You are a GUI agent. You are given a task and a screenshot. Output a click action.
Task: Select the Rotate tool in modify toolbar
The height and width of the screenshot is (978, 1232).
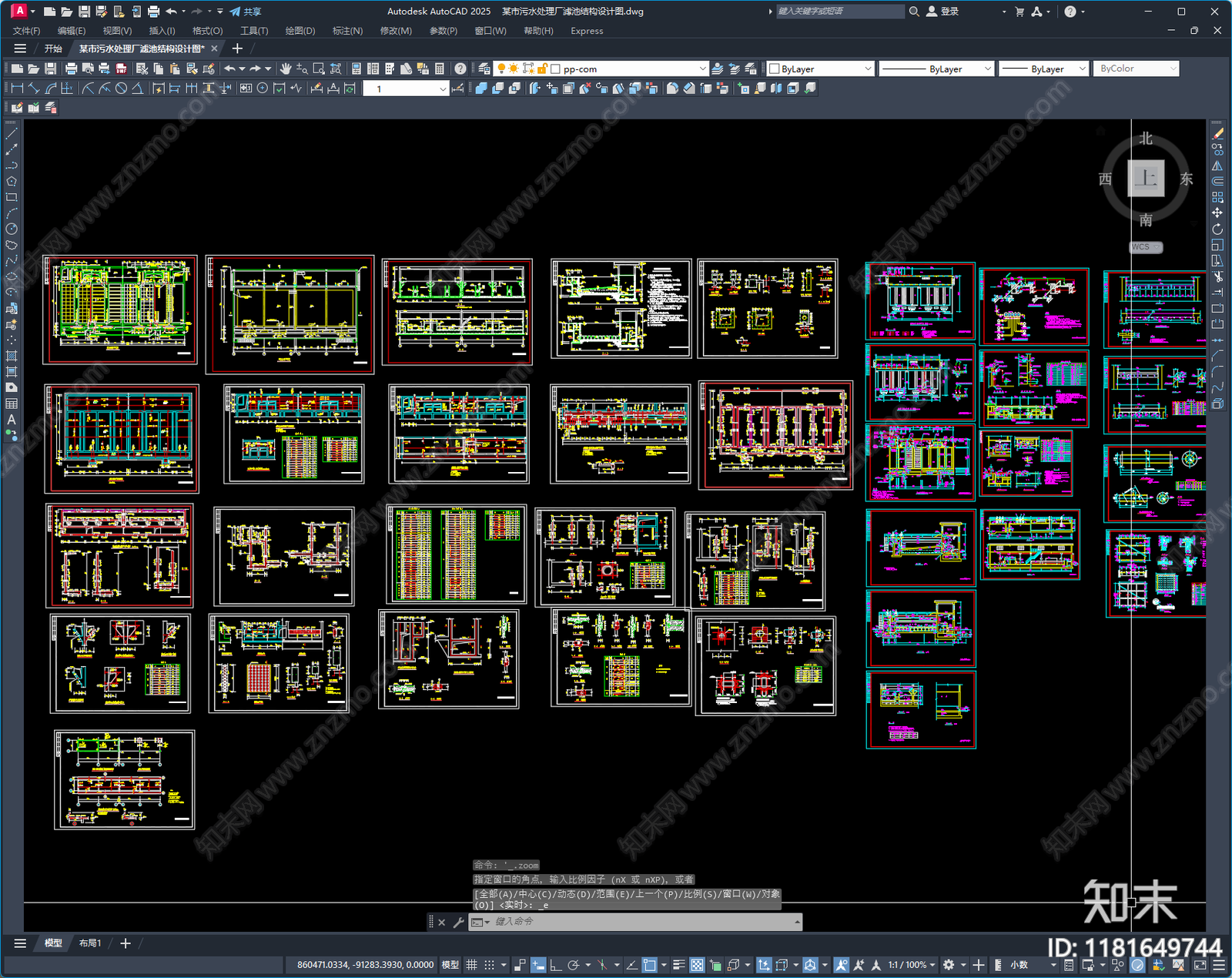pyautogui.click(x=1217, y=229)
